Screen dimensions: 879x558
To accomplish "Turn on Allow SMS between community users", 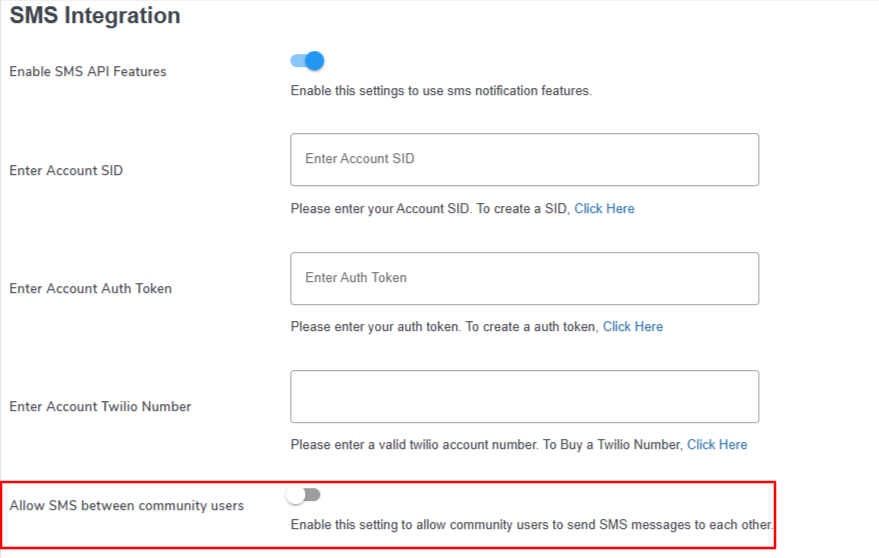I will pyautogui.click(x=303, y=495).
